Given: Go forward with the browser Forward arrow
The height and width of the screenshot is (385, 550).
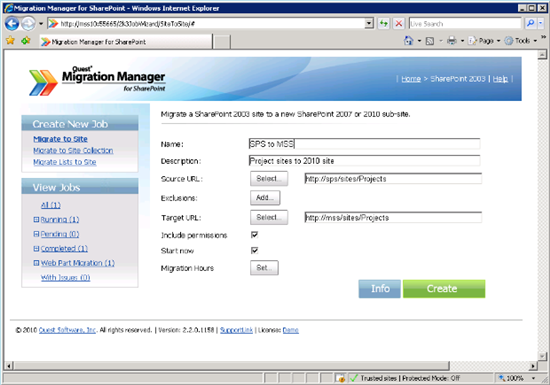Looking at the screenshot, I should [x=28, y=23].
